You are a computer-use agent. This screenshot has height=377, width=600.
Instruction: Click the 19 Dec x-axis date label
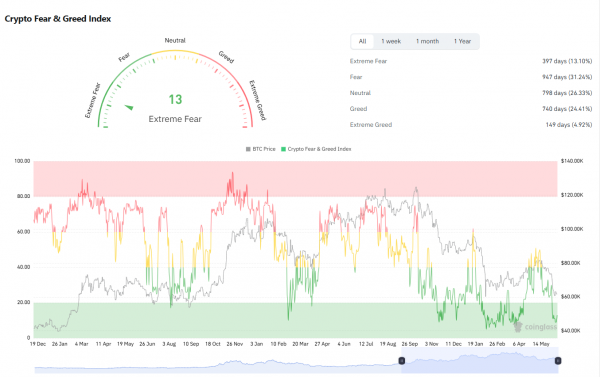[38, 344]
